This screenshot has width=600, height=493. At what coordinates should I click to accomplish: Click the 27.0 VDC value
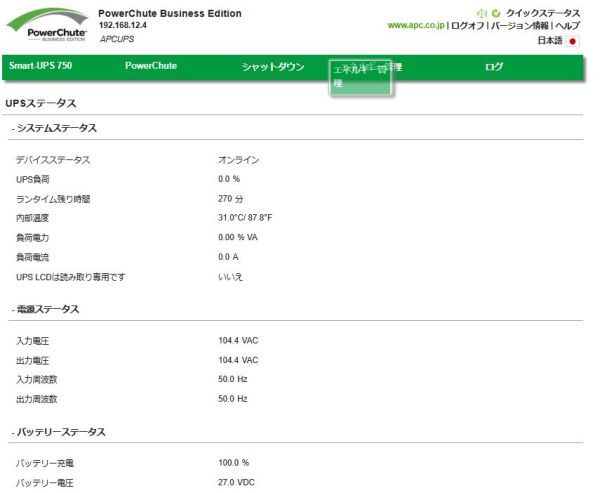pyautogui.click(x=236, y=482)
